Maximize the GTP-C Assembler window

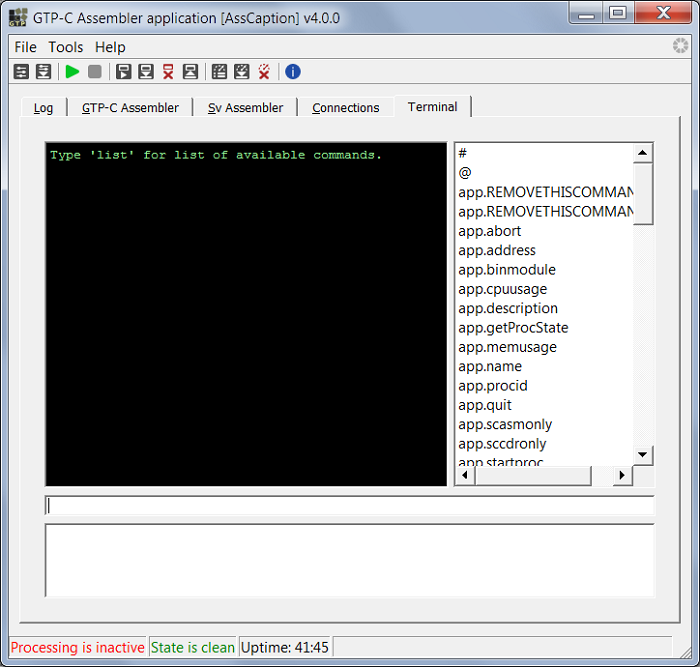(x=617, y=13)
